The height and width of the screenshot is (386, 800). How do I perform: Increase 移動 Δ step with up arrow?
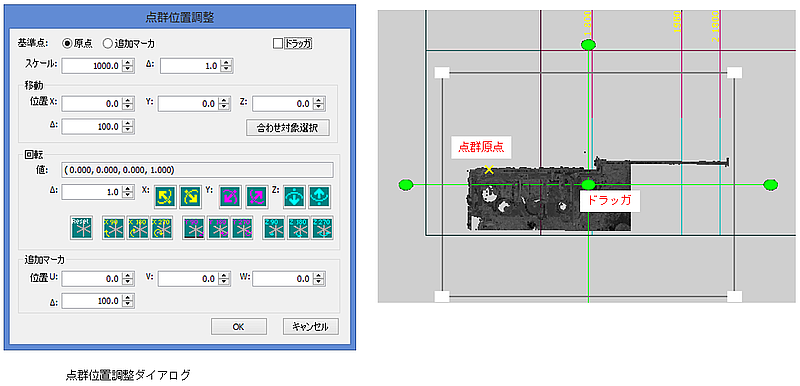[x=128, y=123]
